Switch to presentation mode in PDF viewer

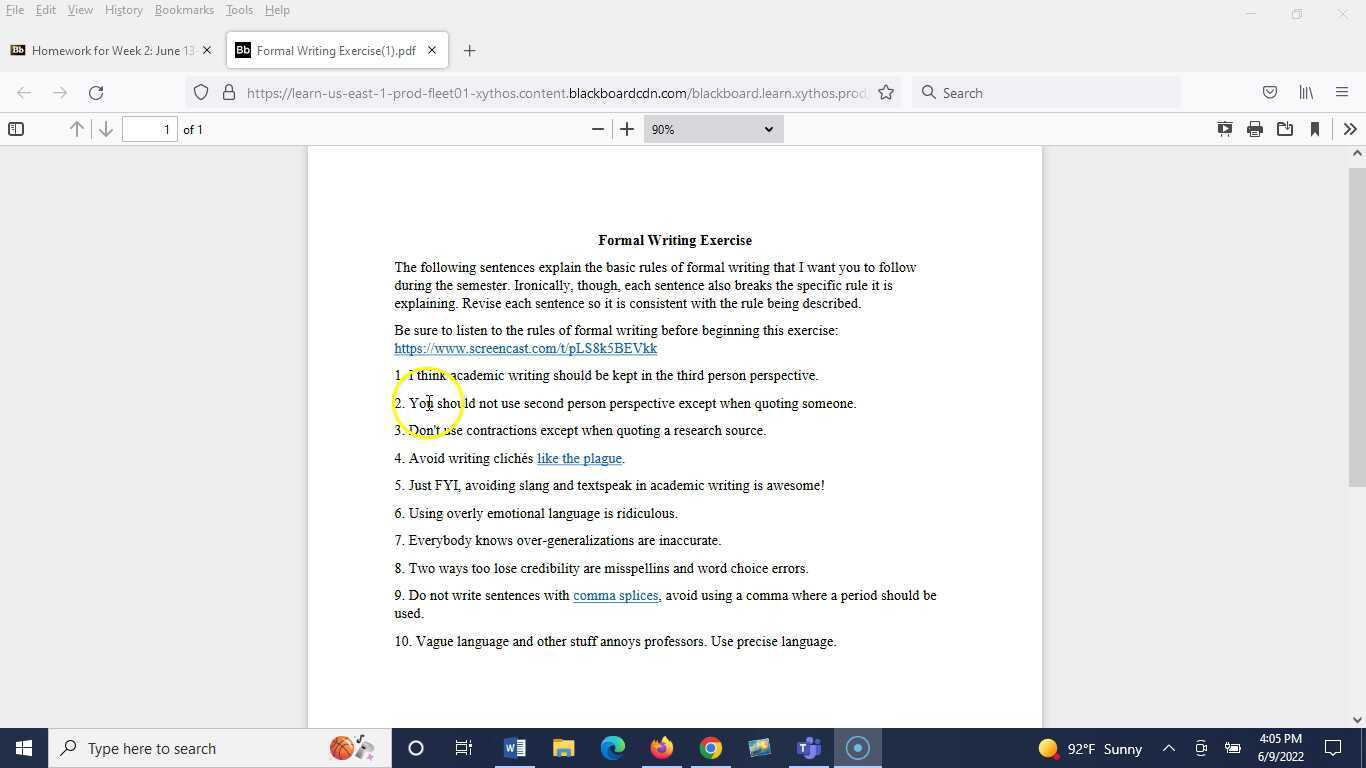tap(1224, 129)
